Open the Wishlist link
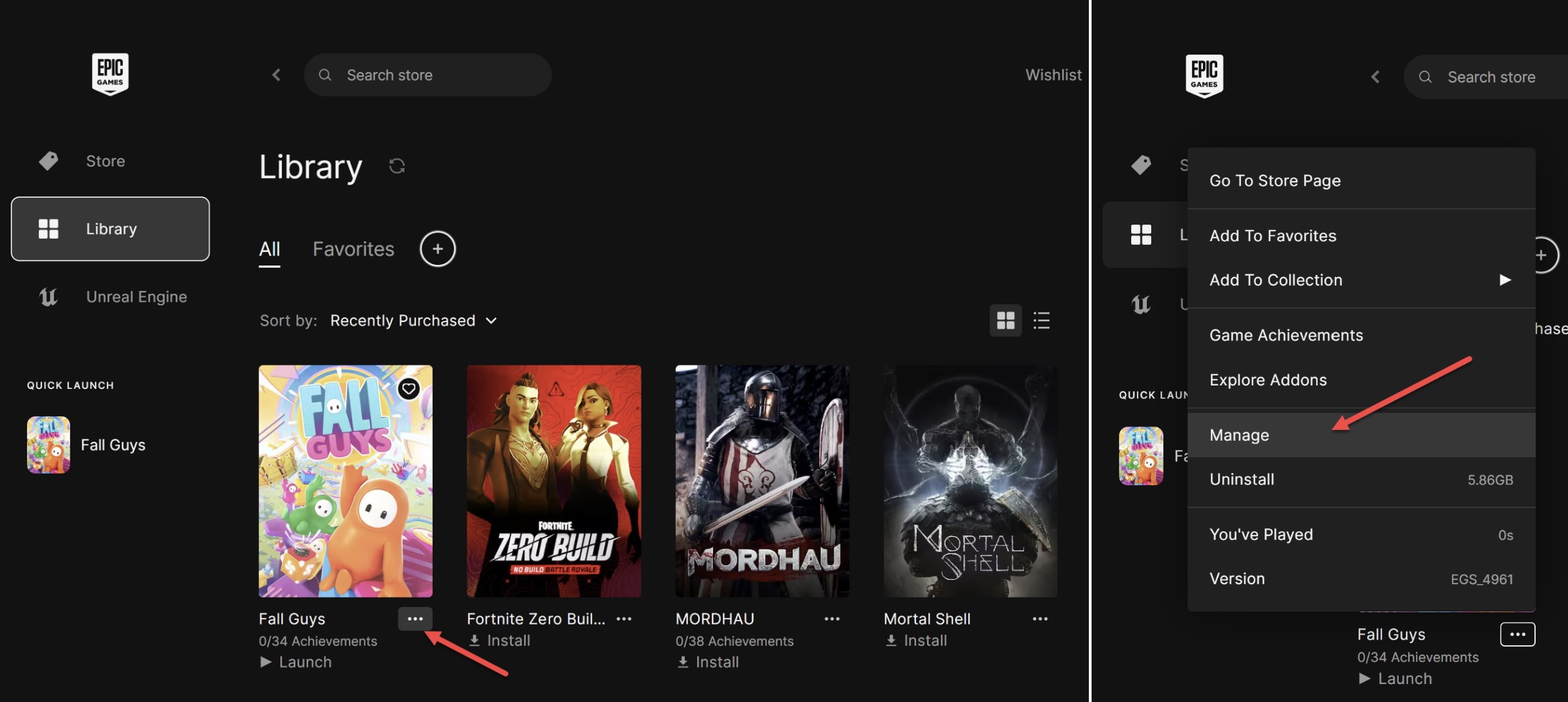This screenshot has height=702, width=1568. (1053, 75)
